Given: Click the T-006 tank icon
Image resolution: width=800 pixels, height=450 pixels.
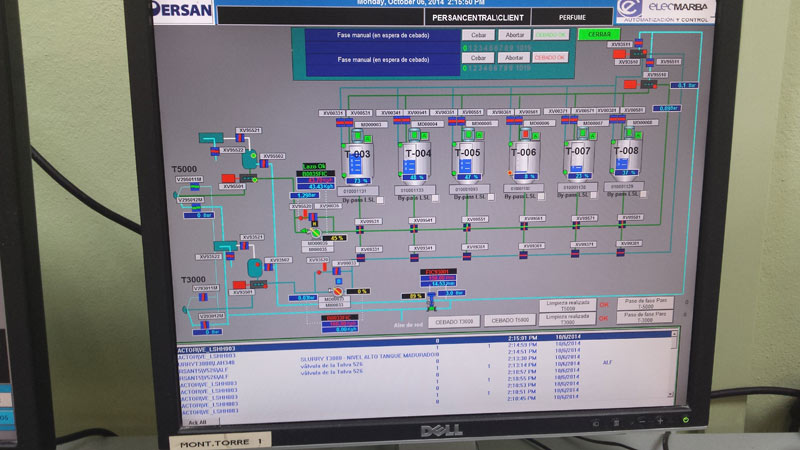Looking at the screenshot, I should pyautogui.click(x=524, y=160).
